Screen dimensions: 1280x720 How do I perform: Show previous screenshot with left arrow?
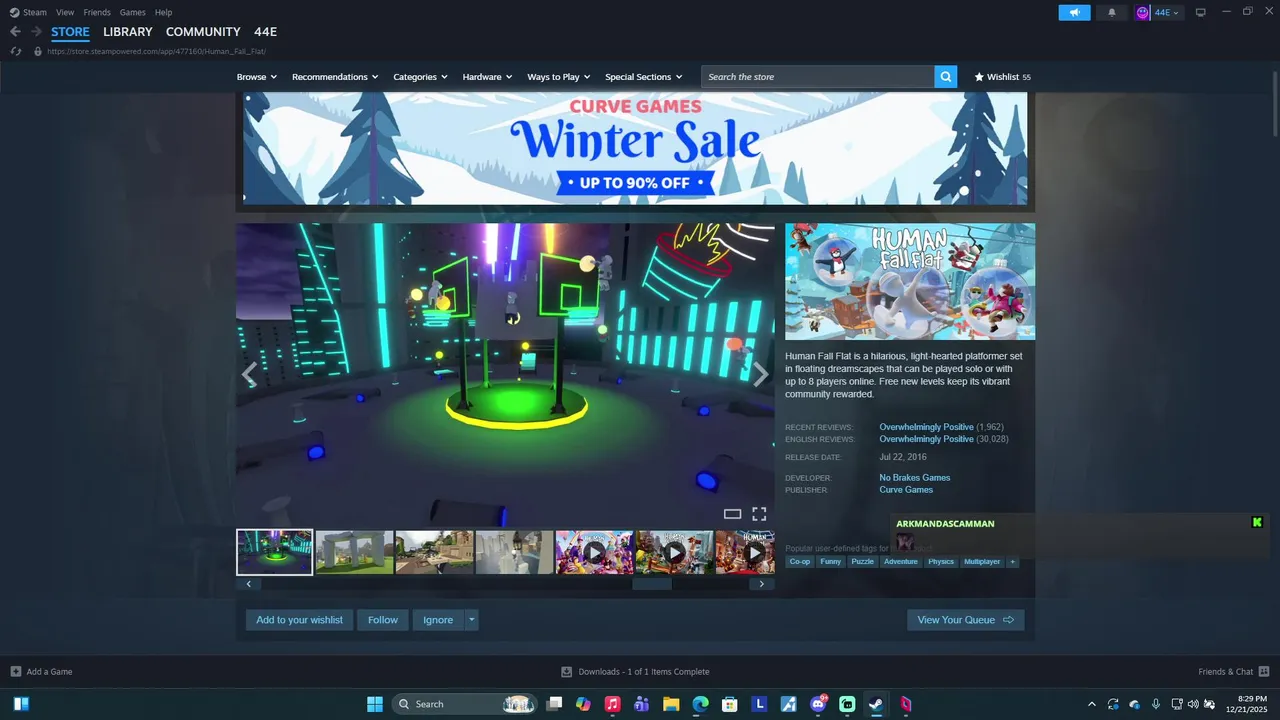249,375
